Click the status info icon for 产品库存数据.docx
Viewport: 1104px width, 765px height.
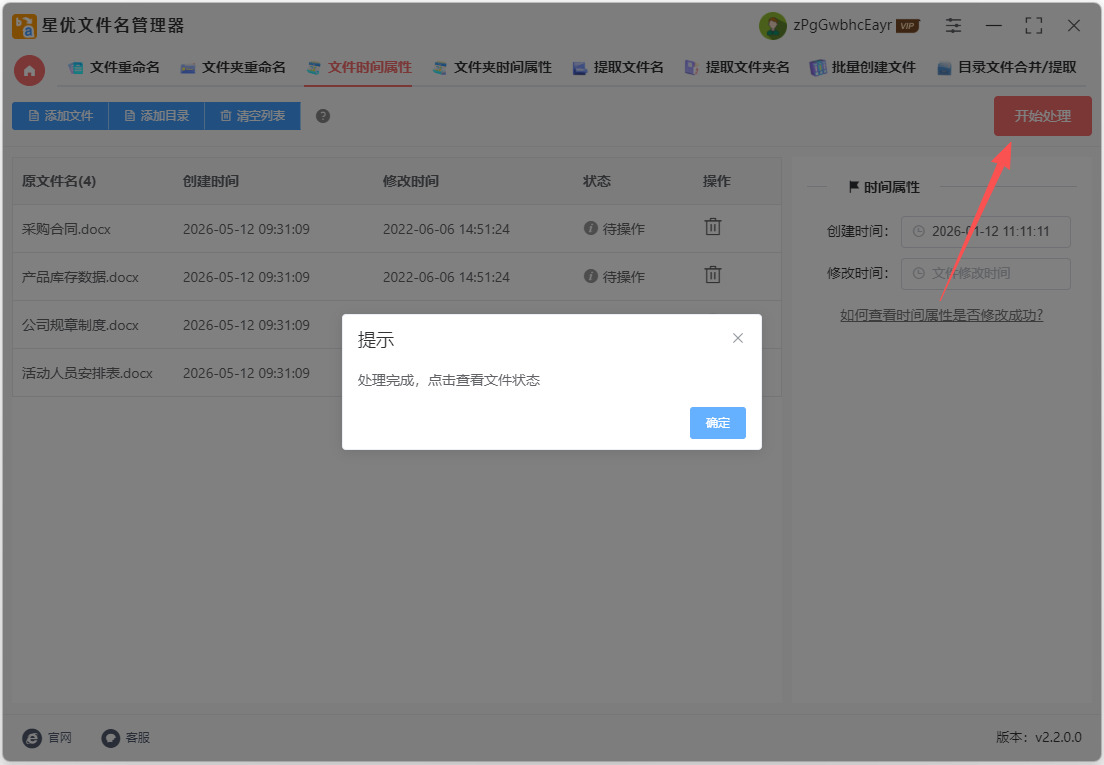(591, 276)
